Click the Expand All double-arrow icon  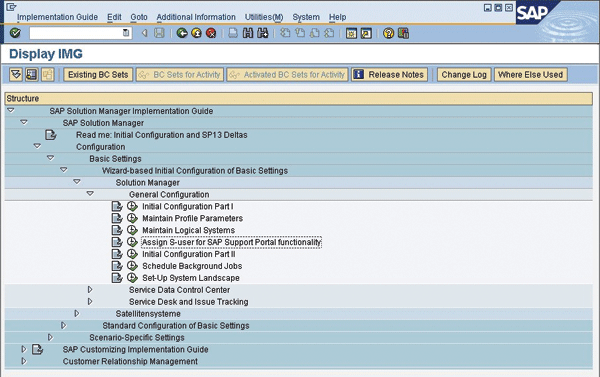pyautogui.click(x=16, y=75)
